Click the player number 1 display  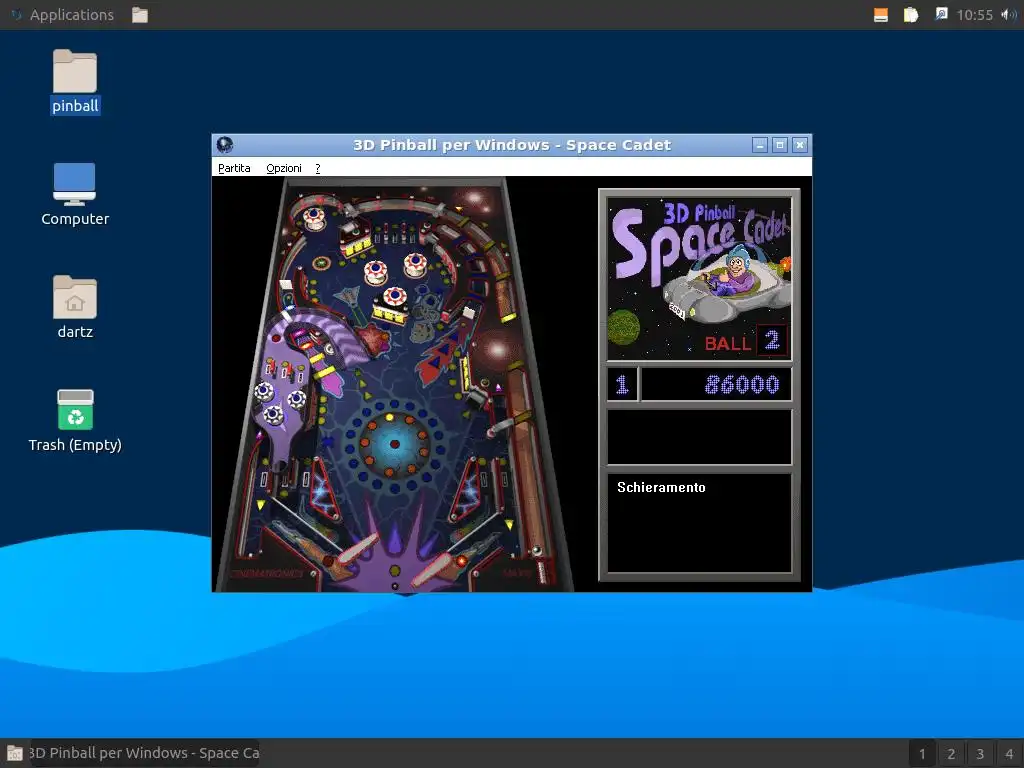pos(622,385)
